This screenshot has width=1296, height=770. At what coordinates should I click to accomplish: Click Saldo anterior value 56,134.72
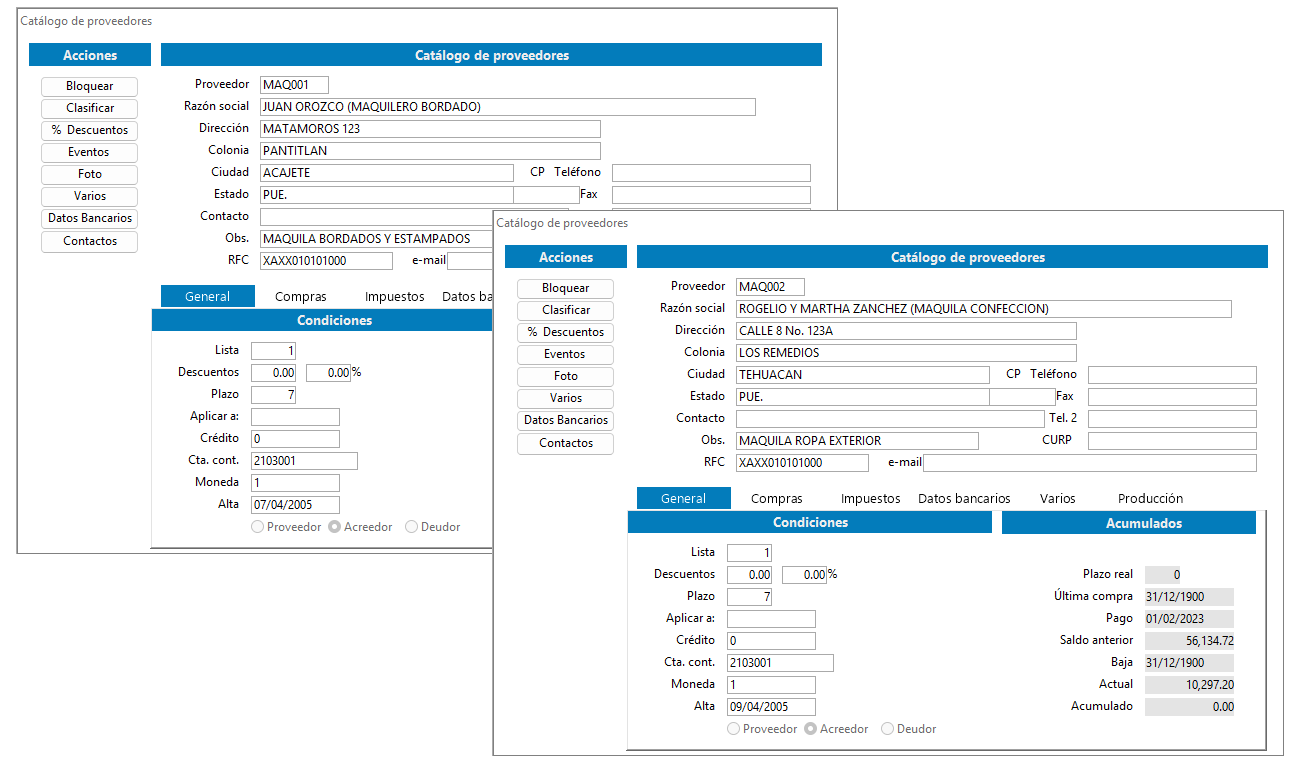click(1189, 641)
